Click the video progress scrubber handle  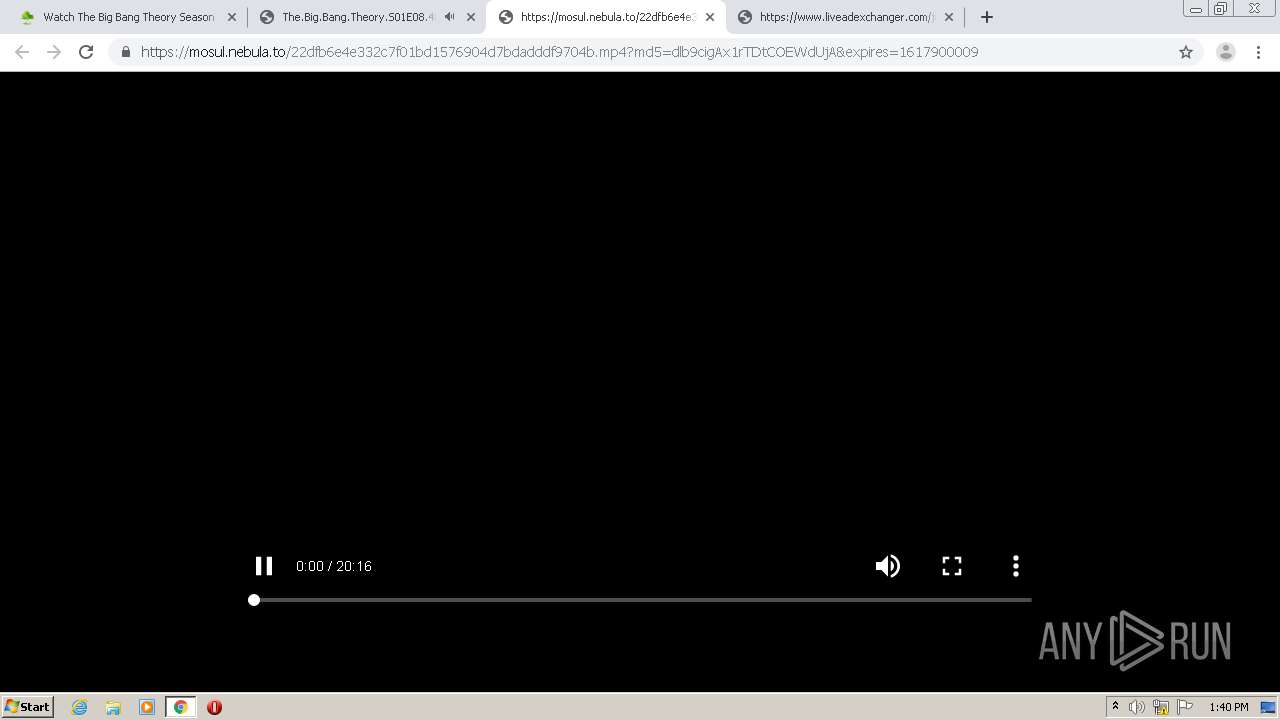click(x=254, y=600)
